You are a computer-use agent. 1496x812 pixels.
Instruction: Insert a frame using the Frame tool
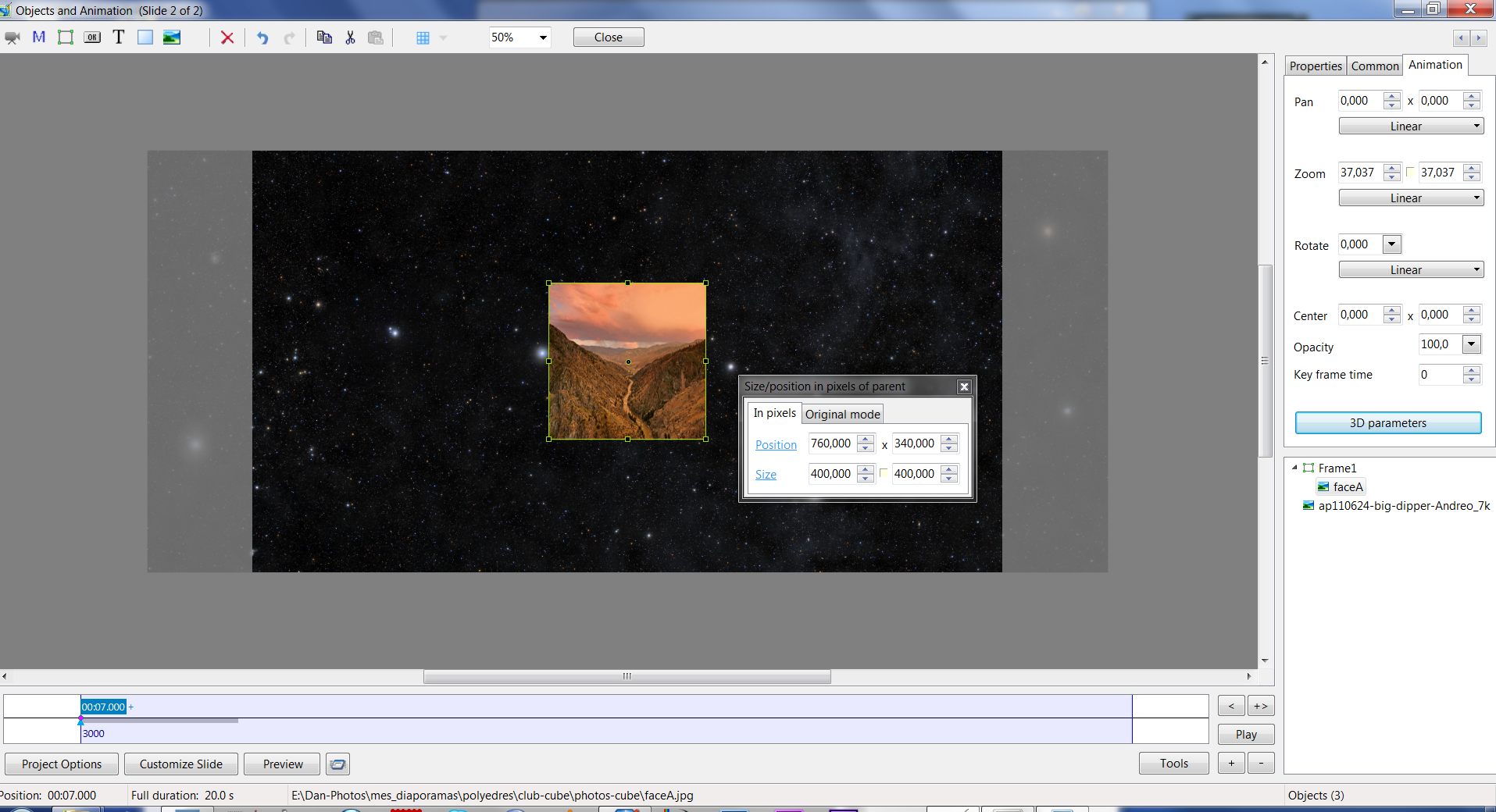pos(66,37)
